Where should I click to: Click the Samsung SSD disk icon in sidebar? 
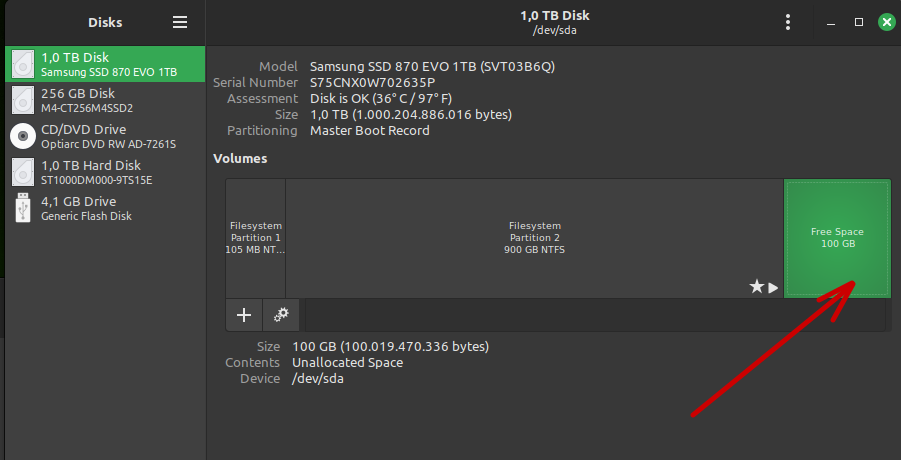23,64
